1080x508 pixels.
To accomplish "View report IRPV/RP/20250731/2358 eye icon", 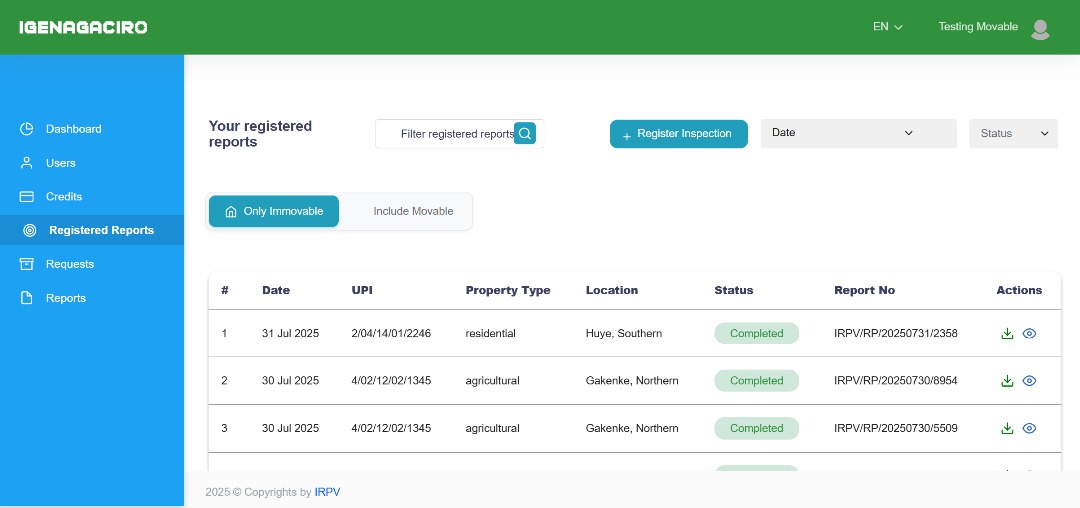I will click(x=1029, y=333).
